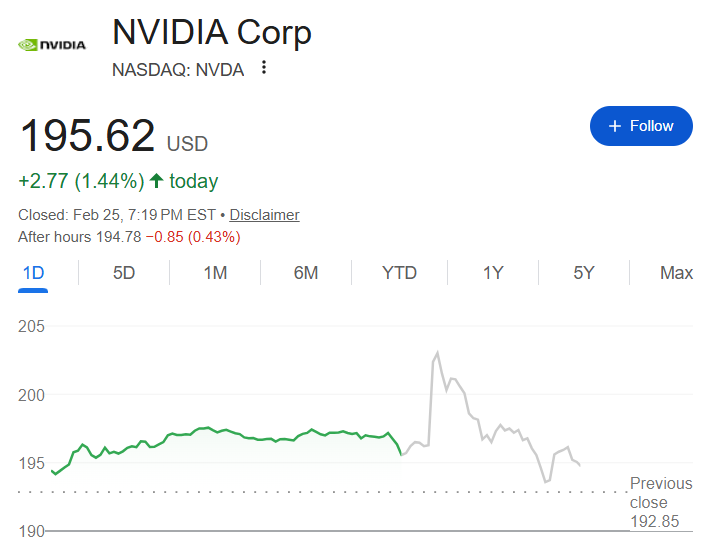Click the NVIDIA logo icon
710x550 pixels.
tap(52, 44)
